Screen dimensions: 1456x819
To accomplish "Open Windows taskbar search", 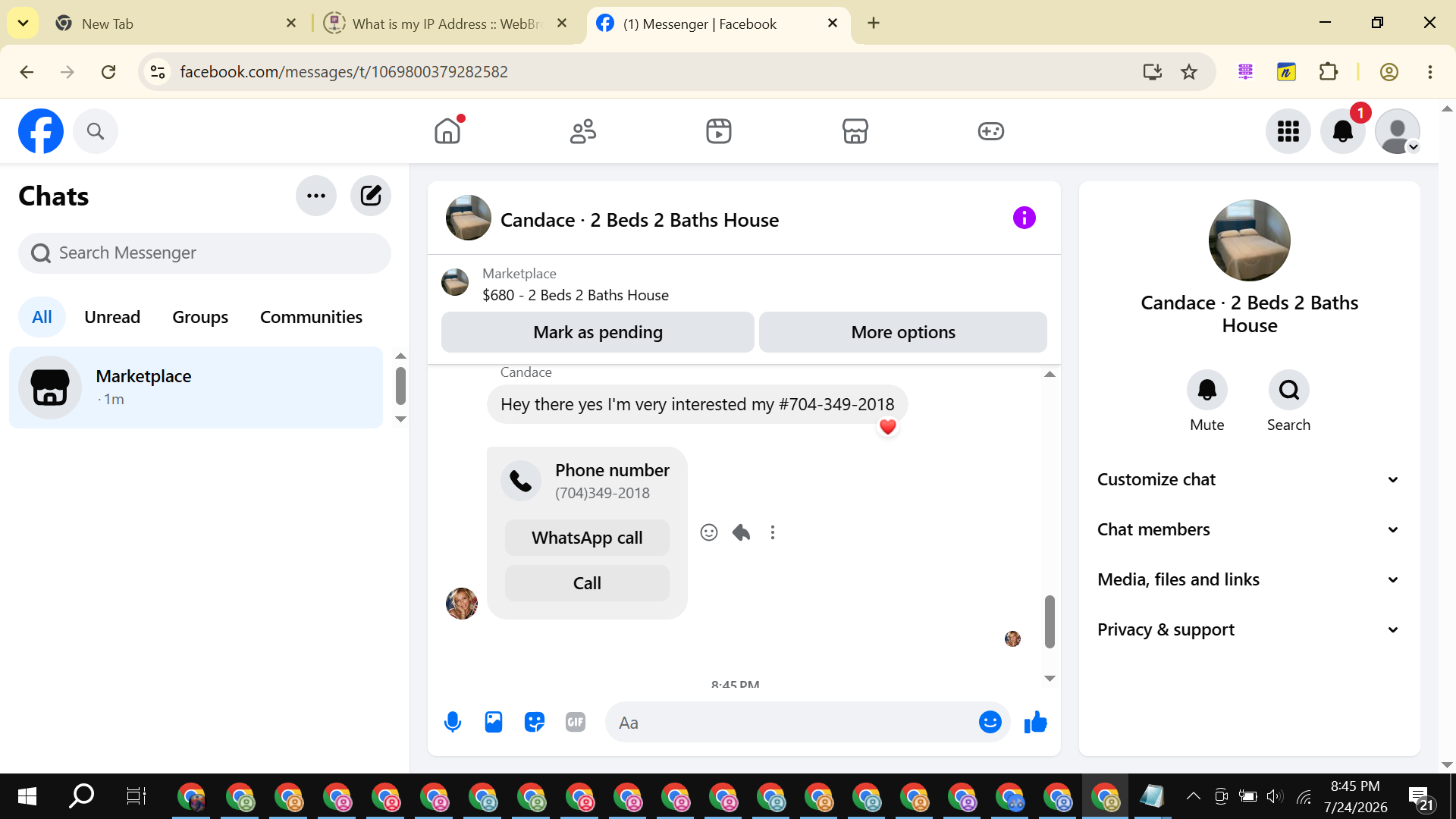I will [x=81, y=796].
